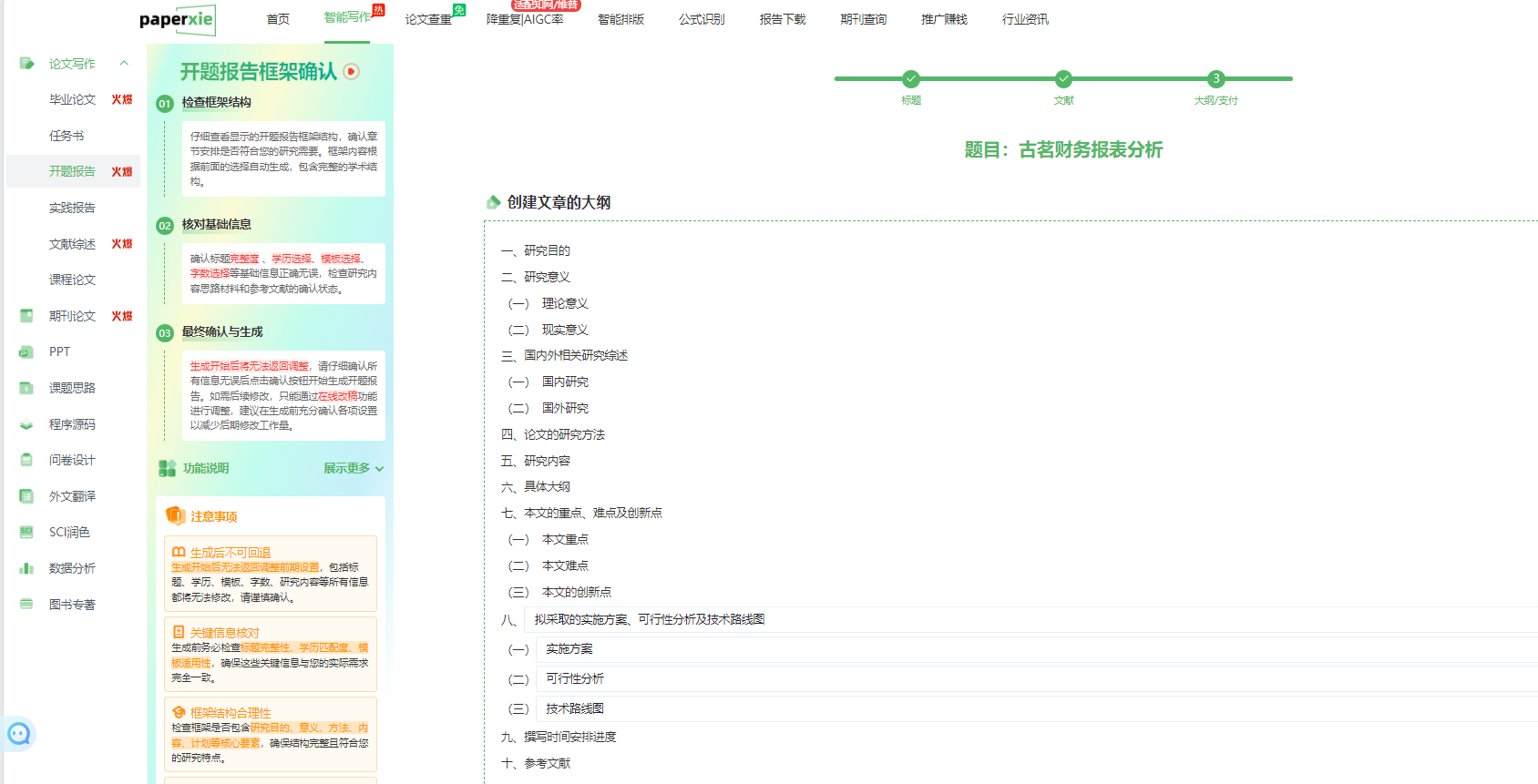Click the 程序源码 layers icon
Viewport: 1538px width, 784px height.
coord(26,424)
